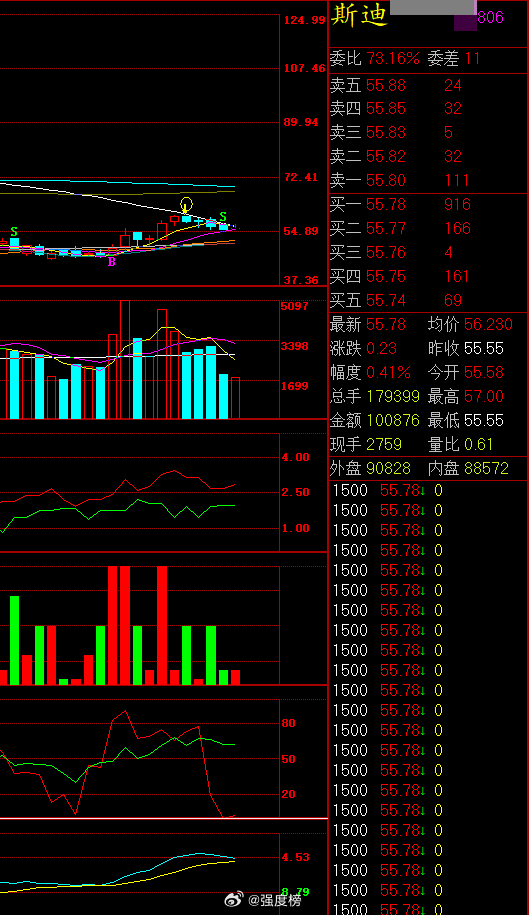Screen dimensions: 529x915
Task: Select the stock name 斯迪 title
Action: click(x=359, y=15)
